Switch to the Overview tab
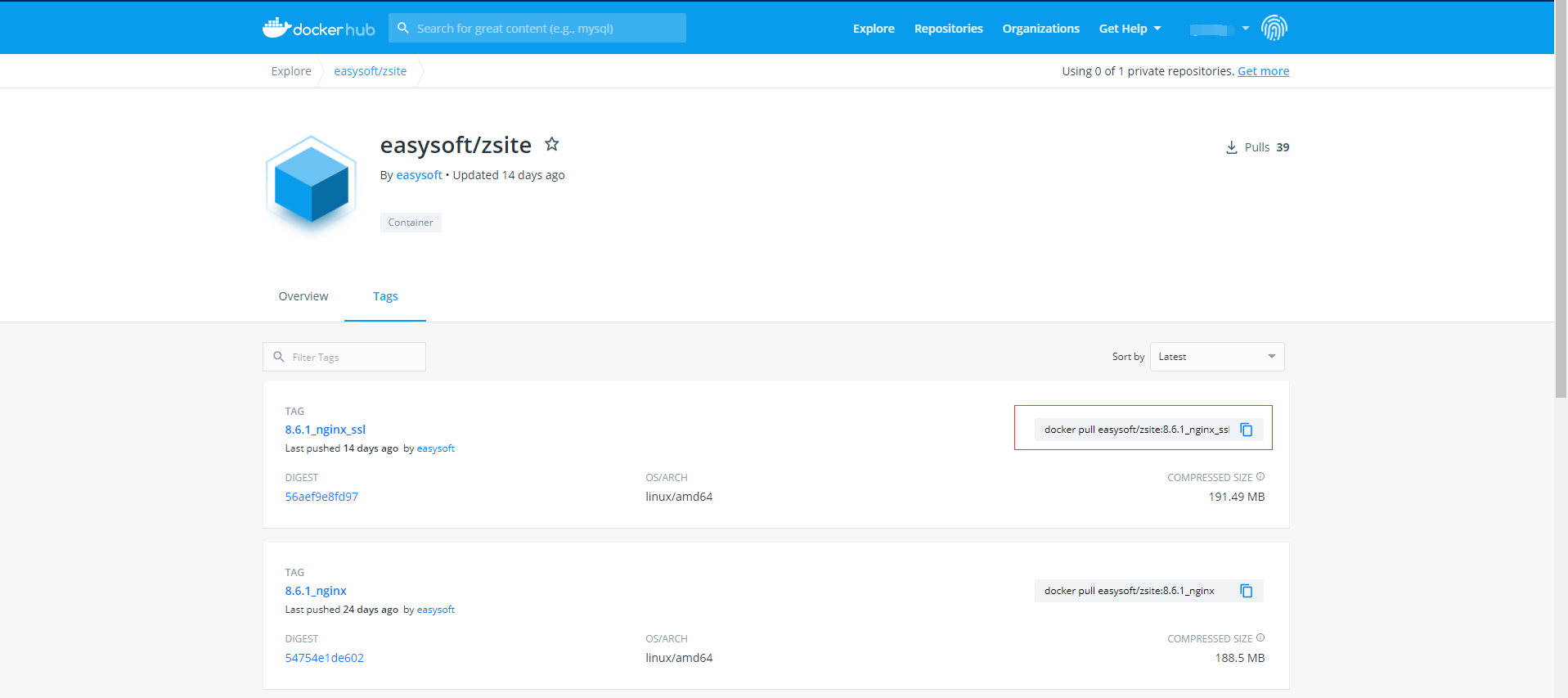 303,296
